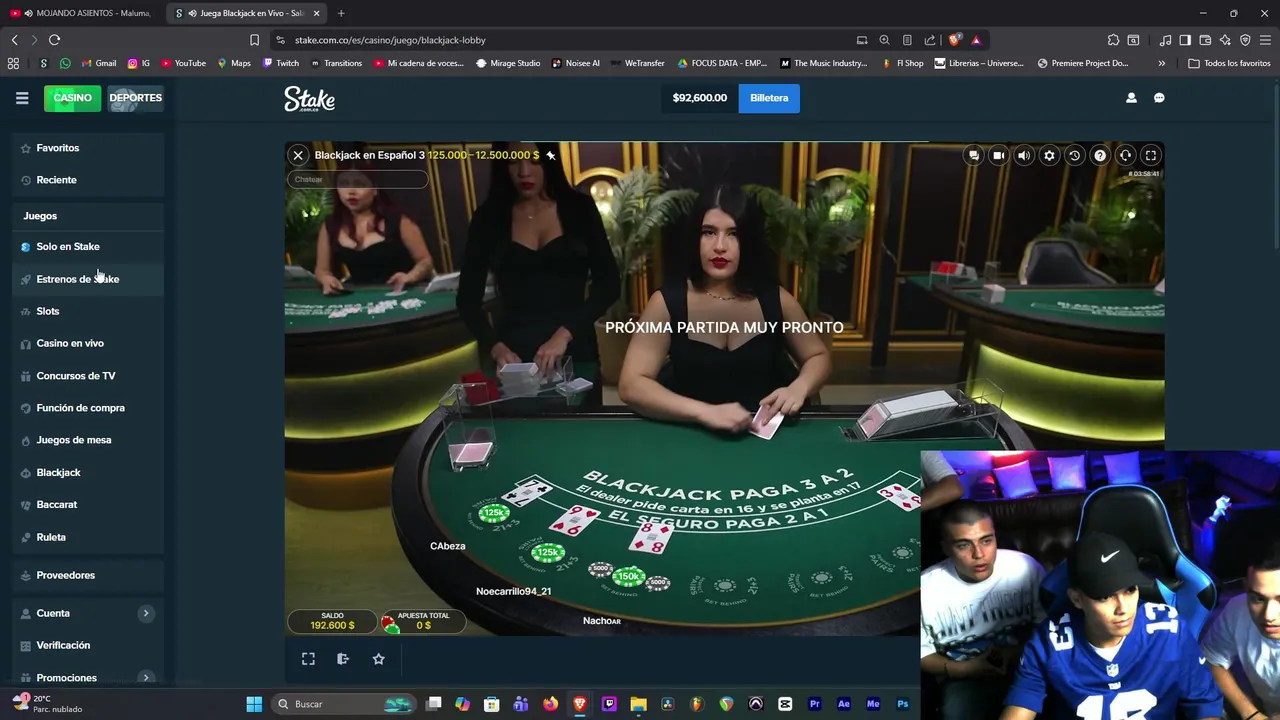Open Casino en vivo category
The width and height of the screenshot is (1280, 720).
coord(88,343)
